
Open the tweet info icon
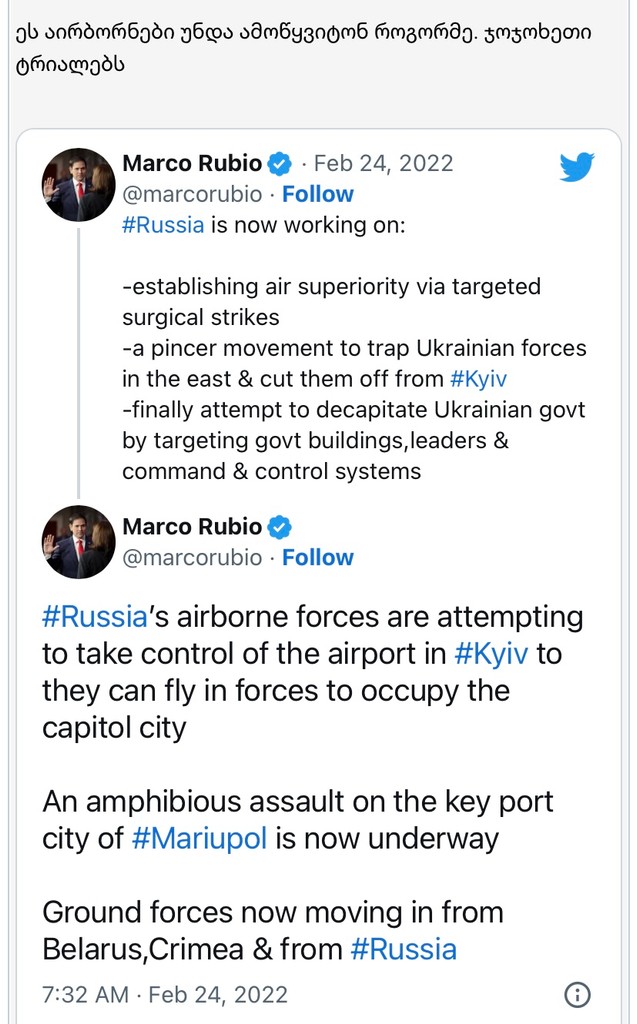pyautogui.click(x=577, y=995)
